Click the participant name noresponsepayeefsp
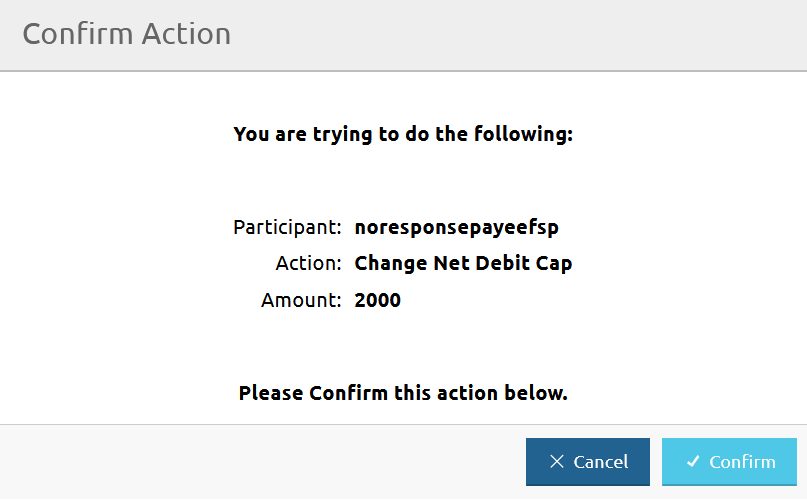Viewport: 807px width, 503px height. pyautogui.click(x=456, y=227)
